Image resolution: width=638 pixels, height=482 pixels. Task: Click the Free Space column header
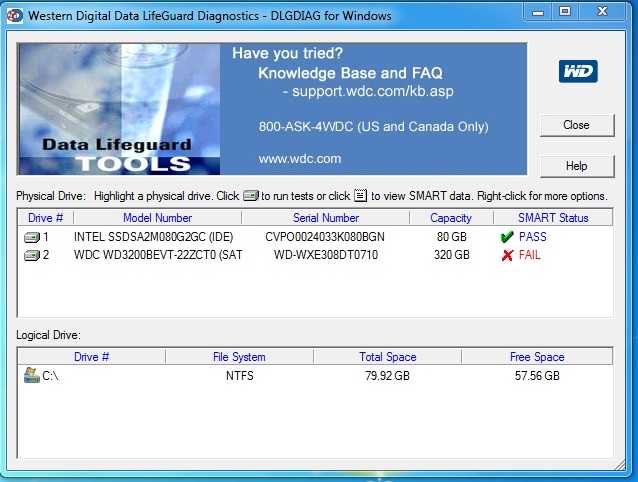537,357
